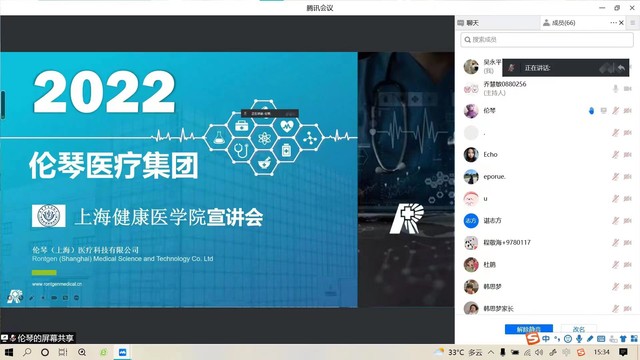This screenshot has width=640, height=360.
Task: Click 伦琴's screen sharing indicator icon
Action: [x=603, y=111]
